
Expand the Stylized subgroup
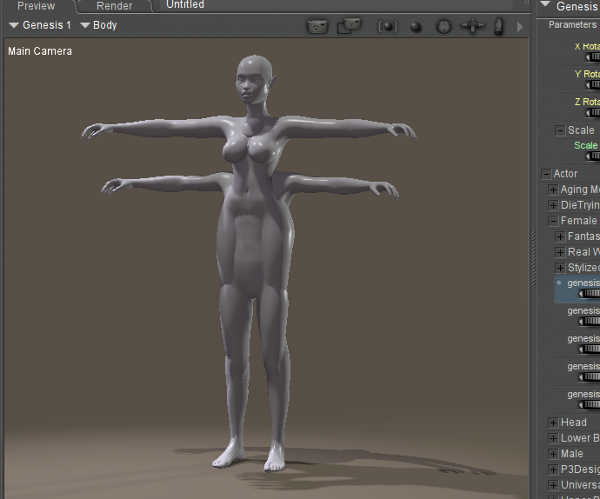[560, 268]
